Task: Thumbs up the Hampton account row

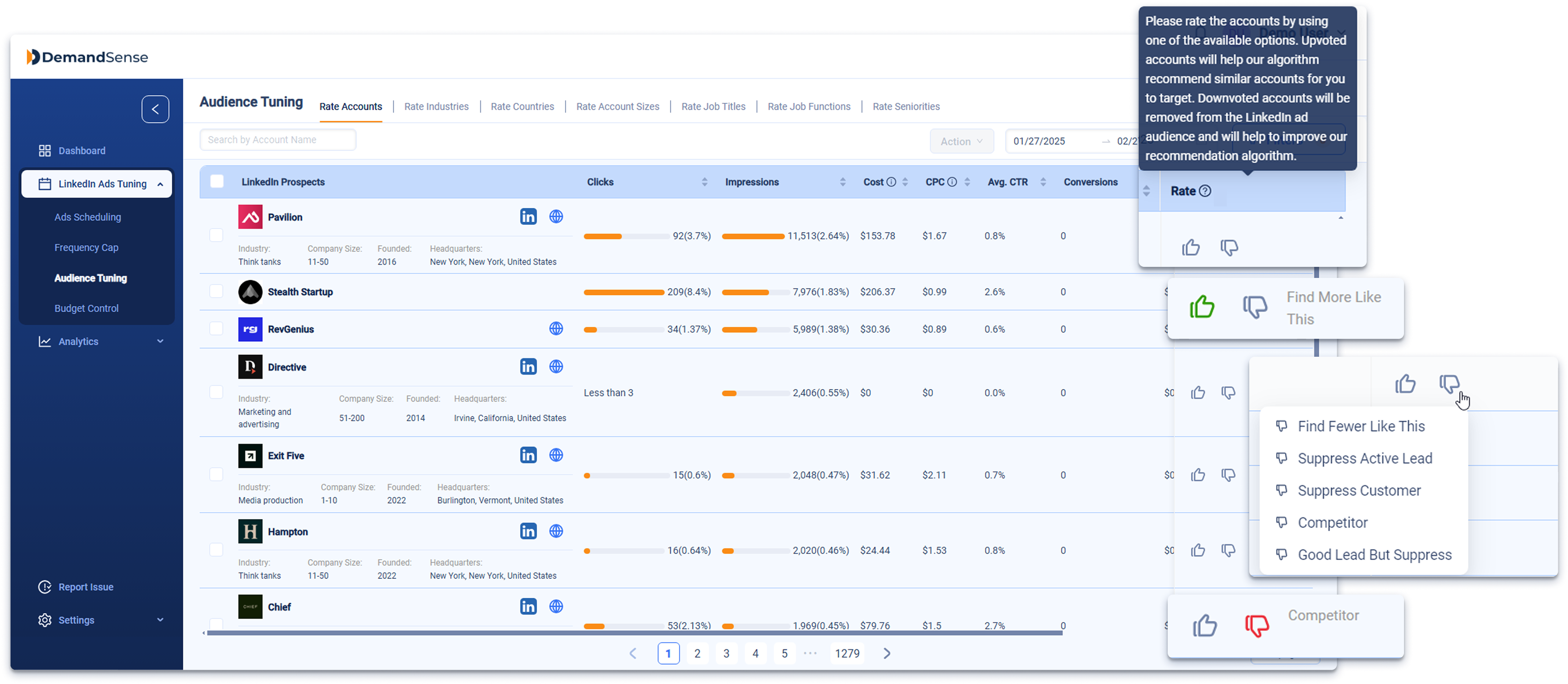Action: (1197, 550)
